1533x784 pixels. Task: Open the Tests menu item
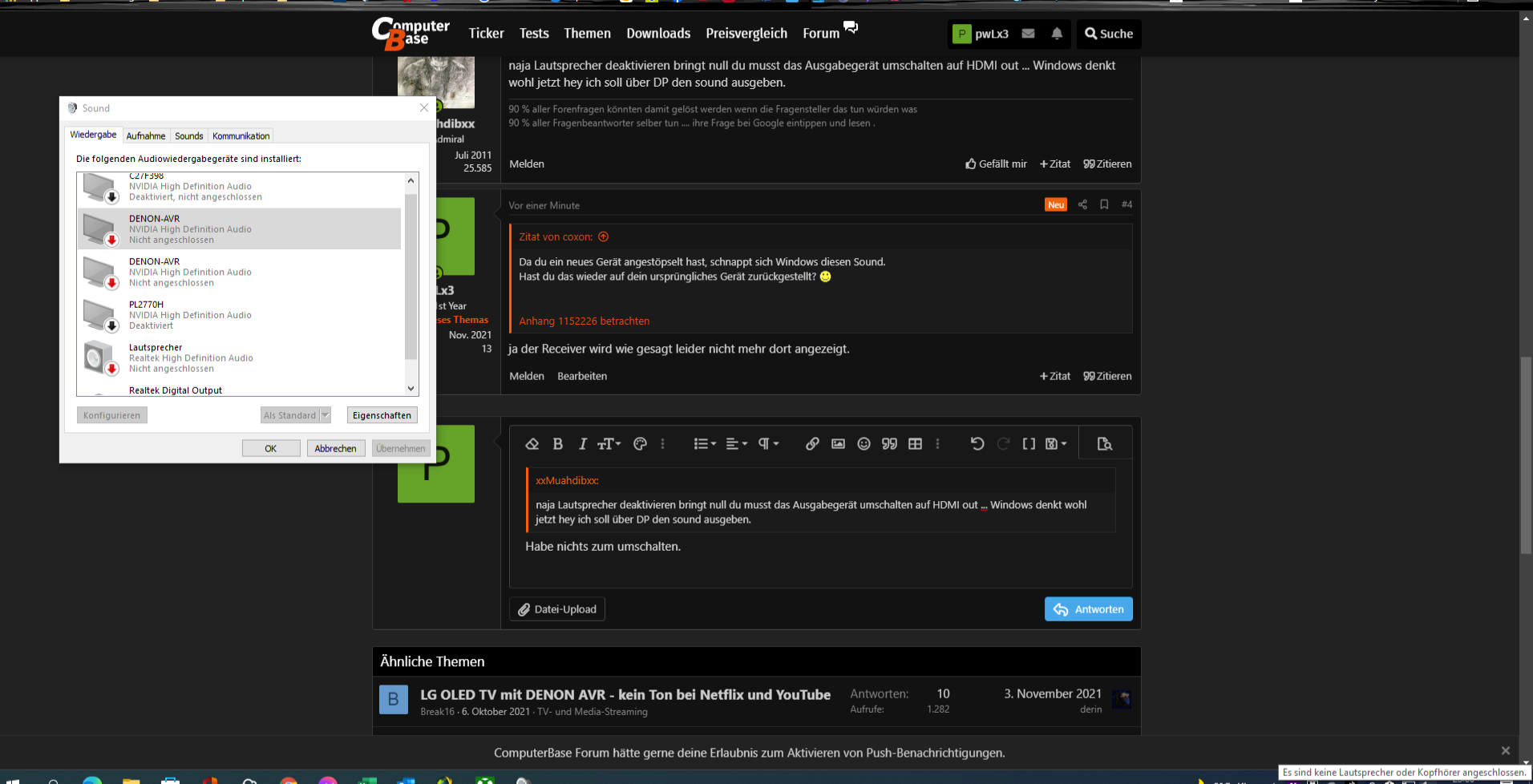534,34
